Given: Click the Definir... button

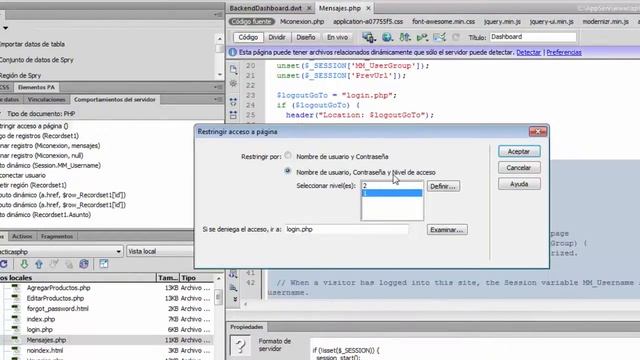Looking at the screenshot, I should [443, 186].
